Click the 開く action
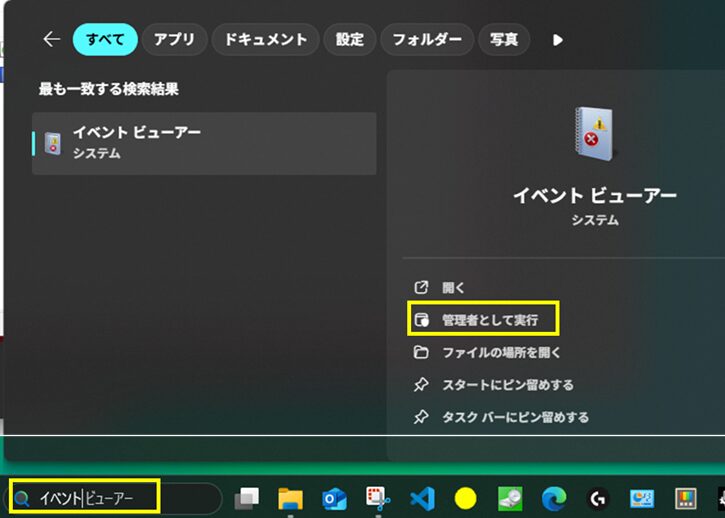 (x=452, y=288)
